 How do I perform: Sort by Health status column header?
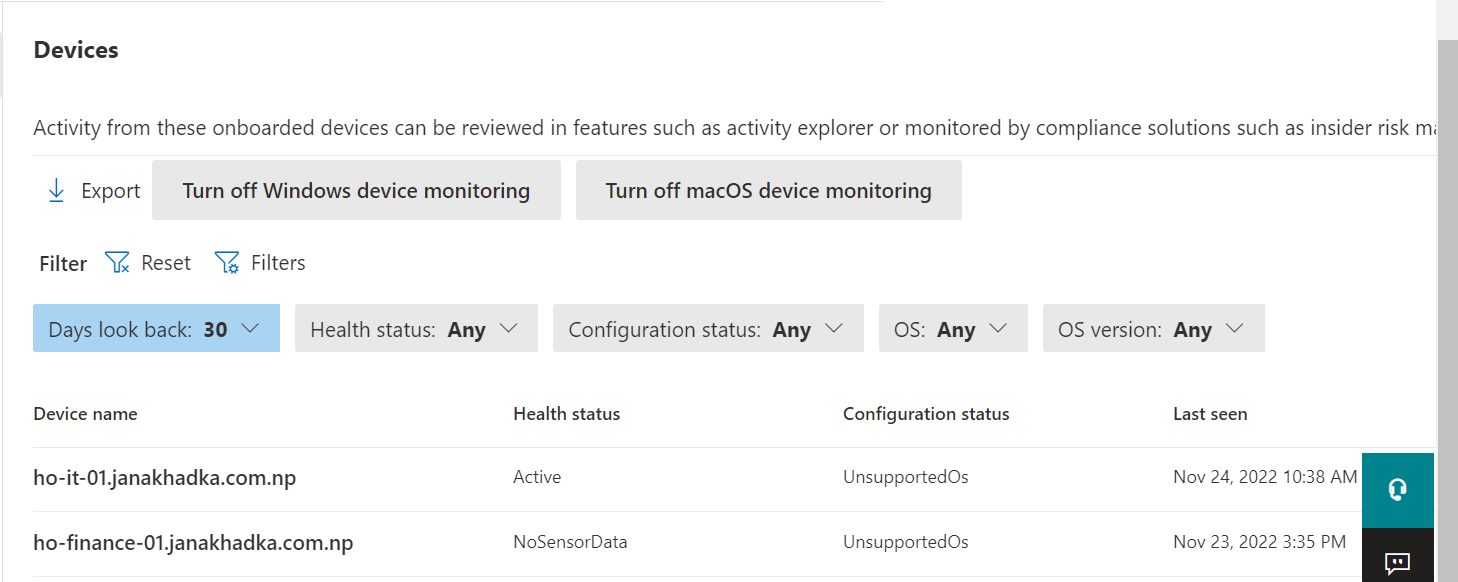566,414
